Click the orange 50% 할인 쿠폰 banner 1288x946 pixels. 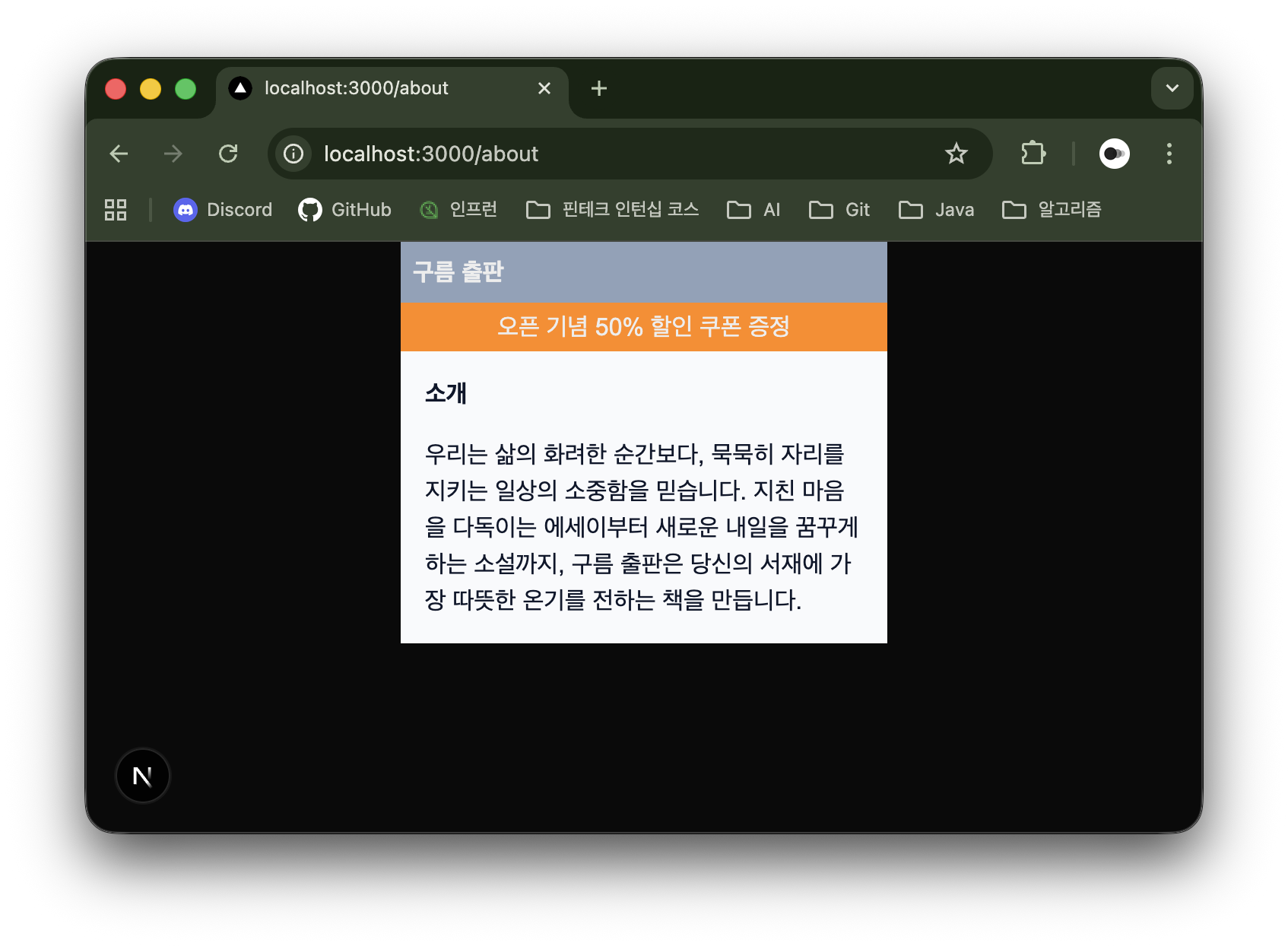(x=643, y=326)
